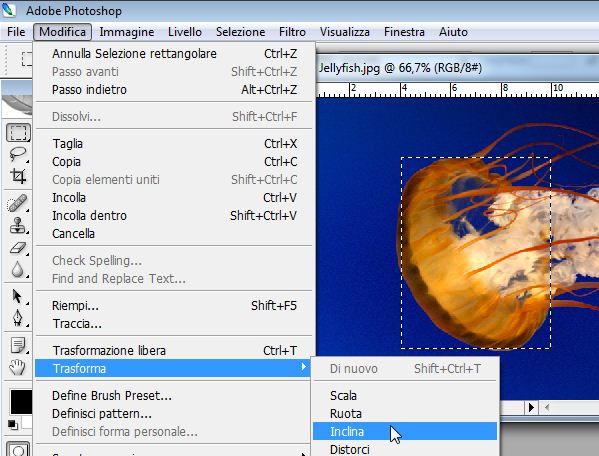Select the Rectangular Marquee tool

(18, 132)
